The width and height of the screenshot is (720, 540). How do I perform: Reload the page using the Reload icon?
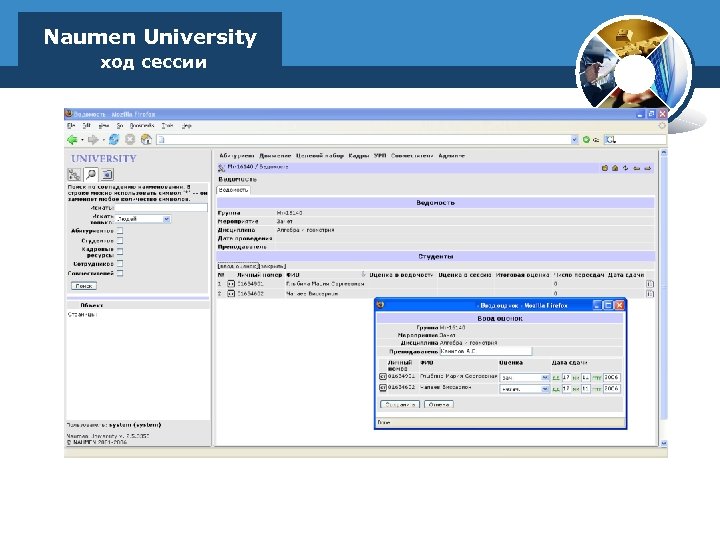pyautogui.click(x=114, y=139)
